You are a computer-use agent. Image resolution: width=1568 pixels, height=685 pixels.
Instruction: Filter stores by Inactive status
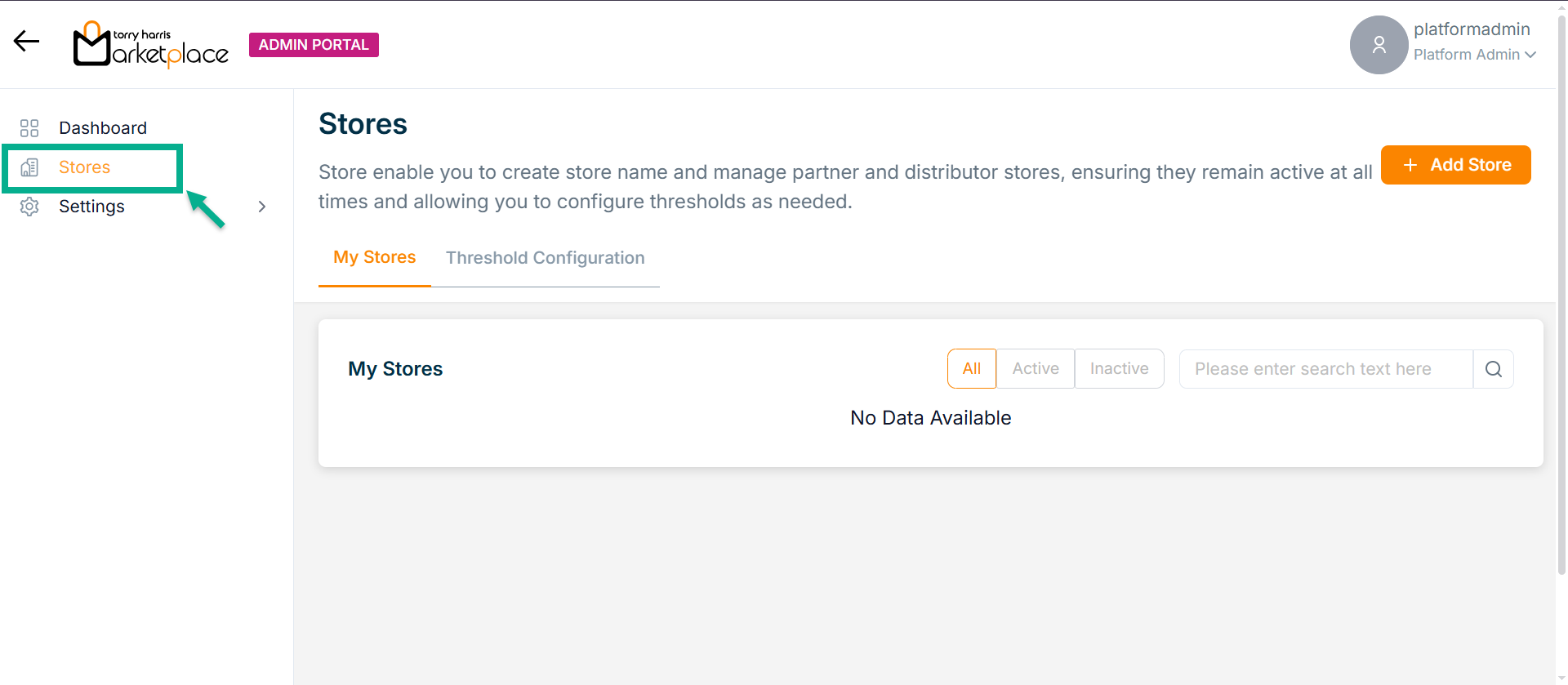coord(1119,369)
